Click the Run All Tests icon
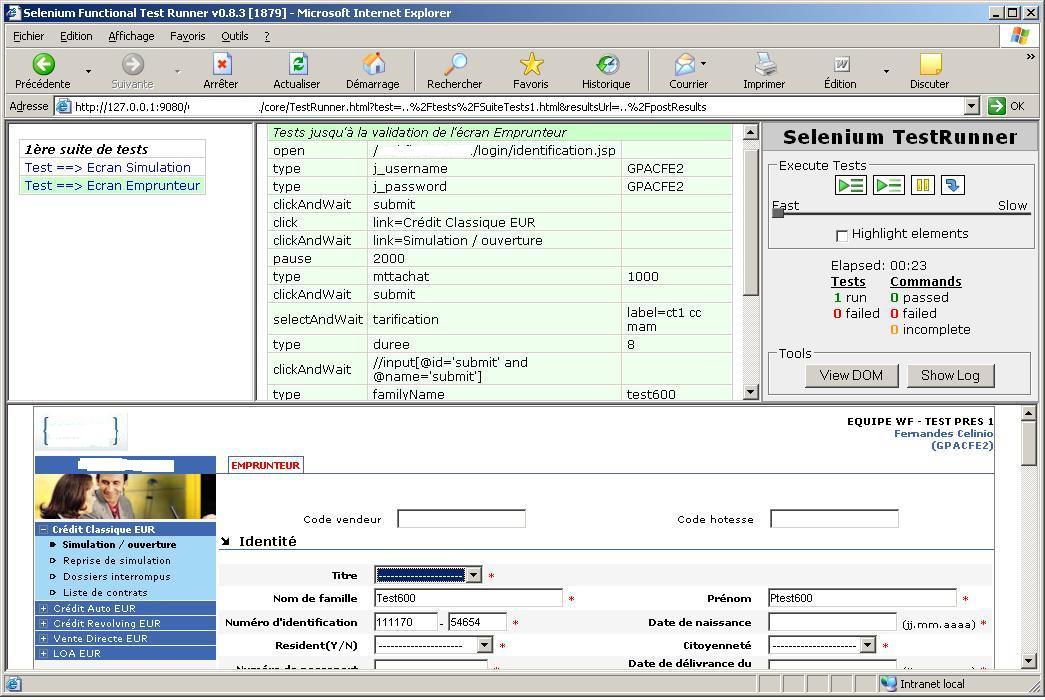Image resolution: width=1045 pixels, height=700 pixels. click(x=850, y=185)
